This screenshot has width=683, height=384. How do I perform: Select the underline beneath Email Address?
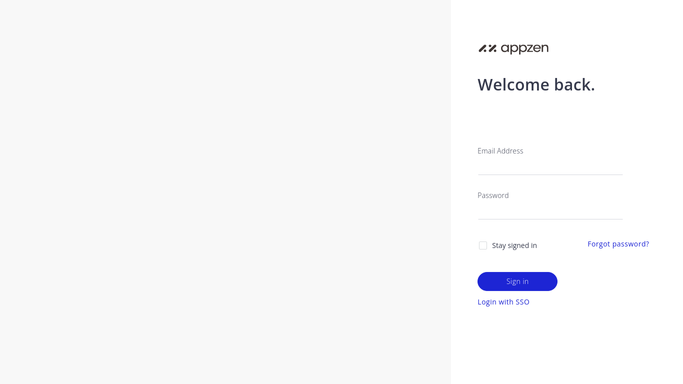(x=550, y=175)
